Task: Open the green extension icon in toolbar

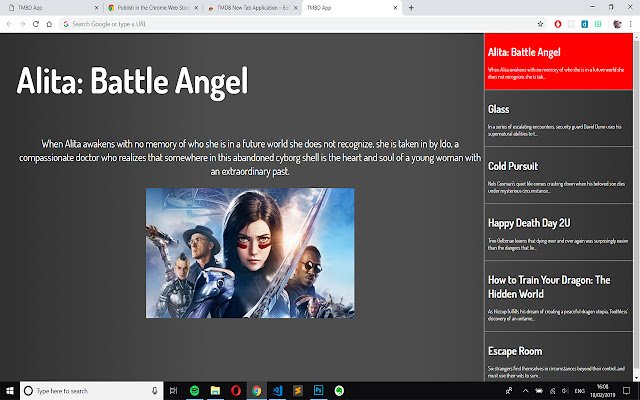Action: pyautogui.click(x=598, y=24)
